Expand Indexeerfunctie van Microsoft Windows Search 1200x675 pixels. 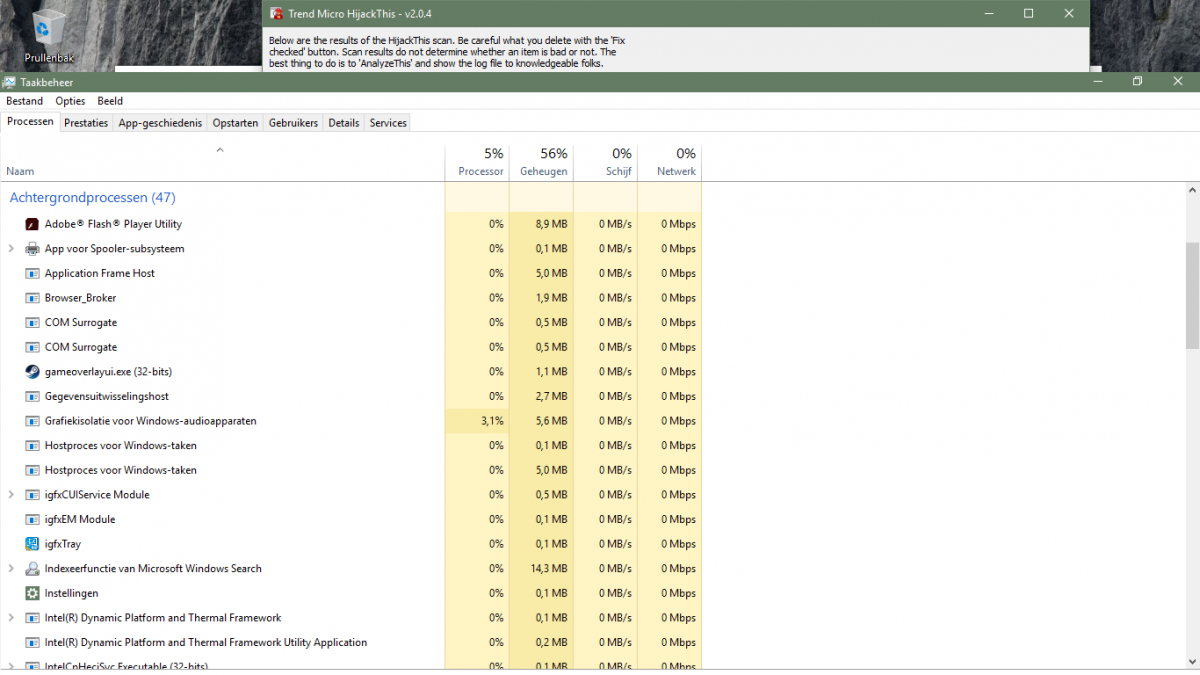point(11,569)
